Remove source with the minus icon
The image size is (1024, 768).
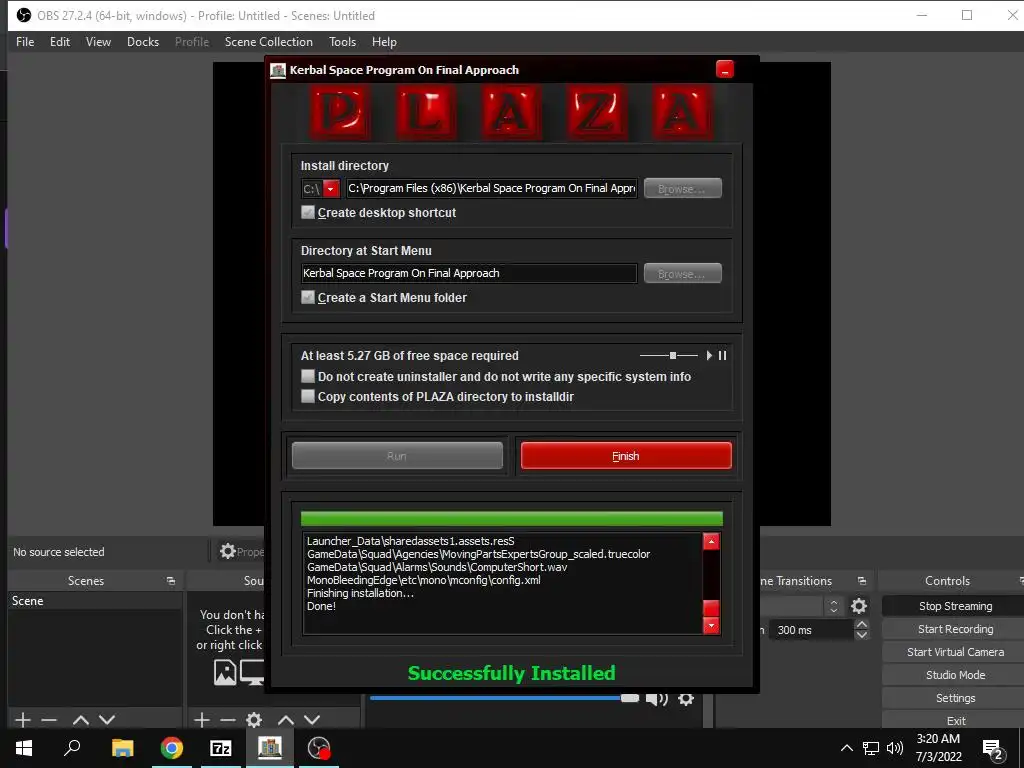pos(227,720)
